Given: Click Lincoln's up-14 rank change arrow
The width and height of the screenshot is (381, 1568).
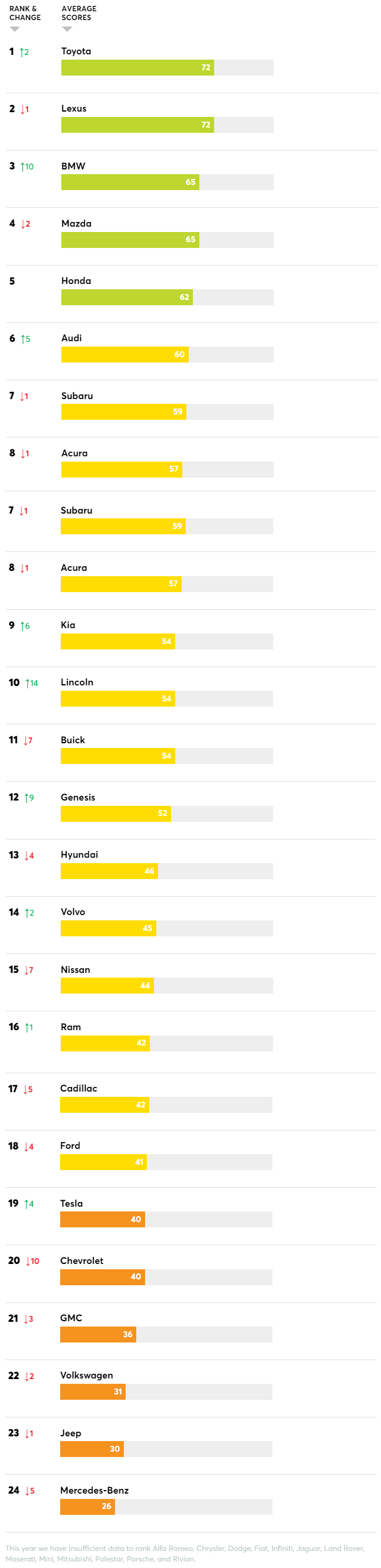Looking at the screenshot, I should point(31,684).
